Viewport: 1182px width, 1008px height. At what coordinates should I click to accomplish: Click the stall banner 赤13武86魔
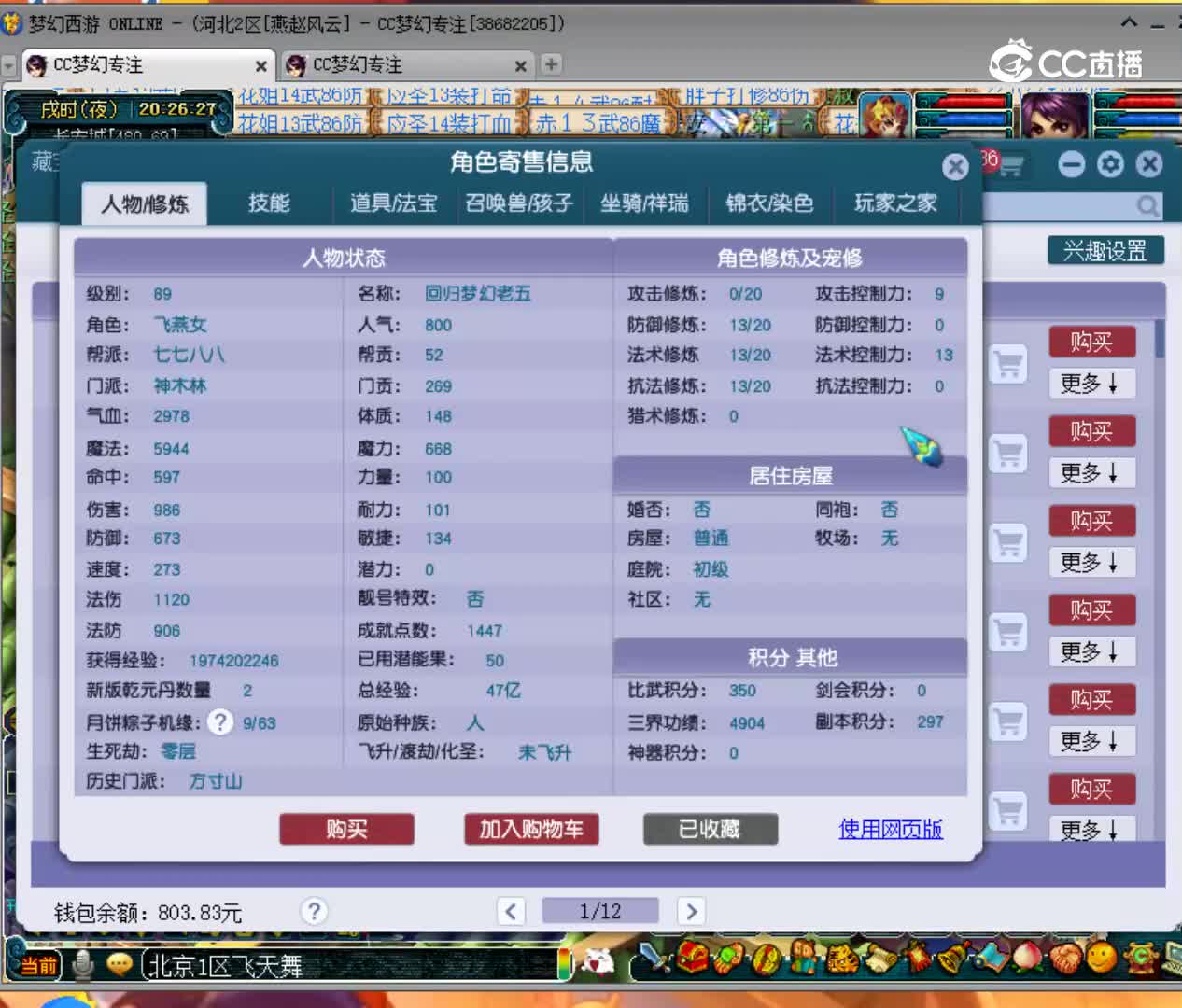tap(597, 123)
